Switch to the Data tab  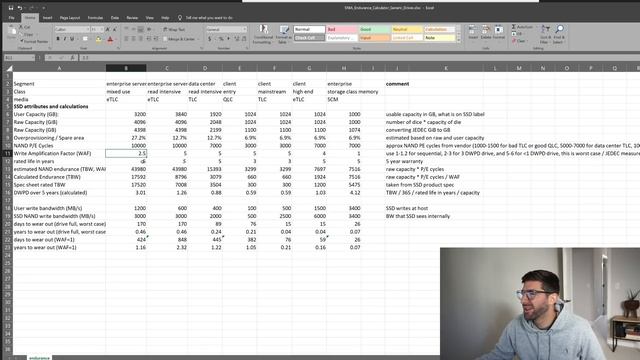point(115,18)
